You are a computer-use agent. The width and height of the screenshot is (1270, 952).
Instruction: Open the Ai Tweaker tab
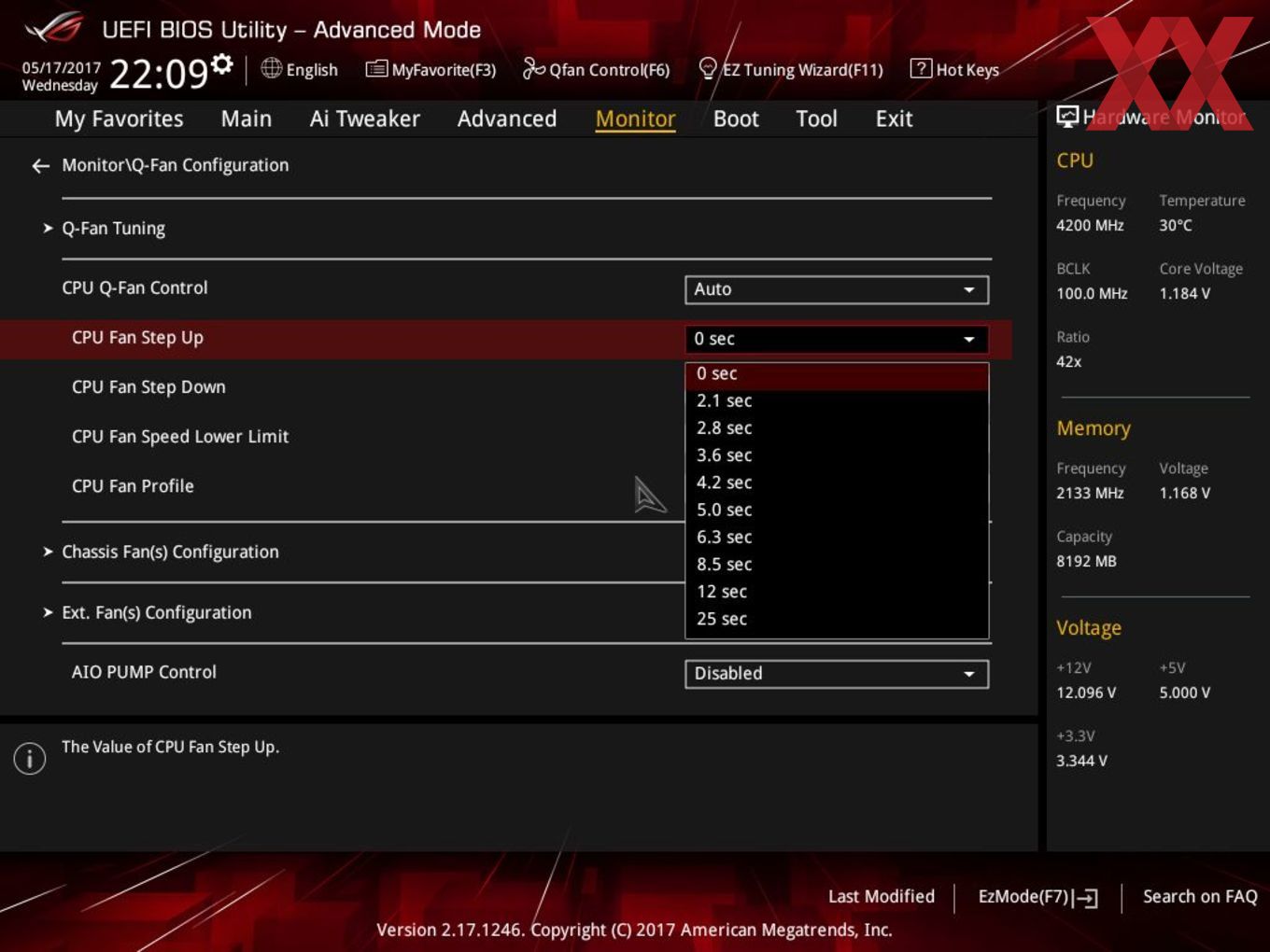(x=365, y=119)
